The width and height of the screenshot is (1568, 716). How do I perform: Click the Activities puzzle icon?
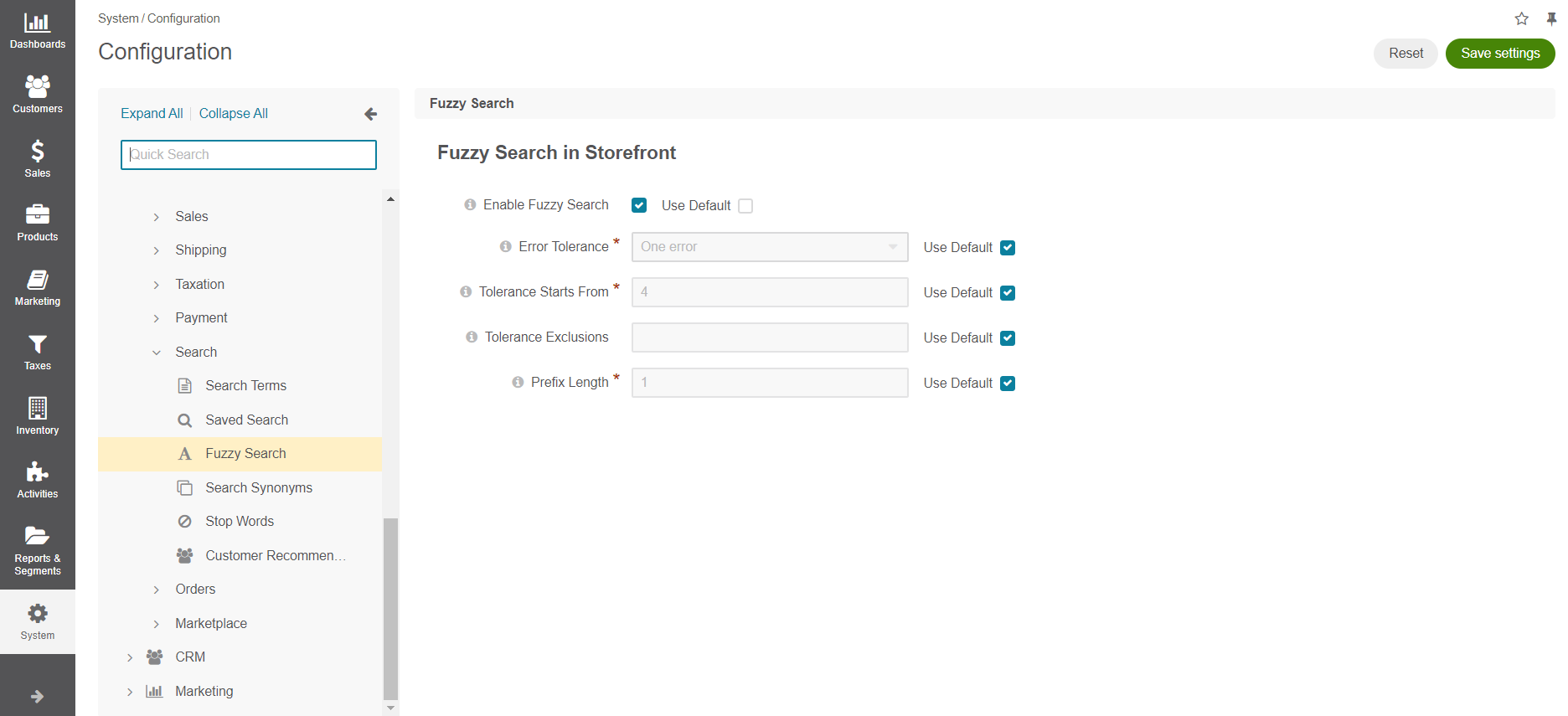[x=37, y=471]
